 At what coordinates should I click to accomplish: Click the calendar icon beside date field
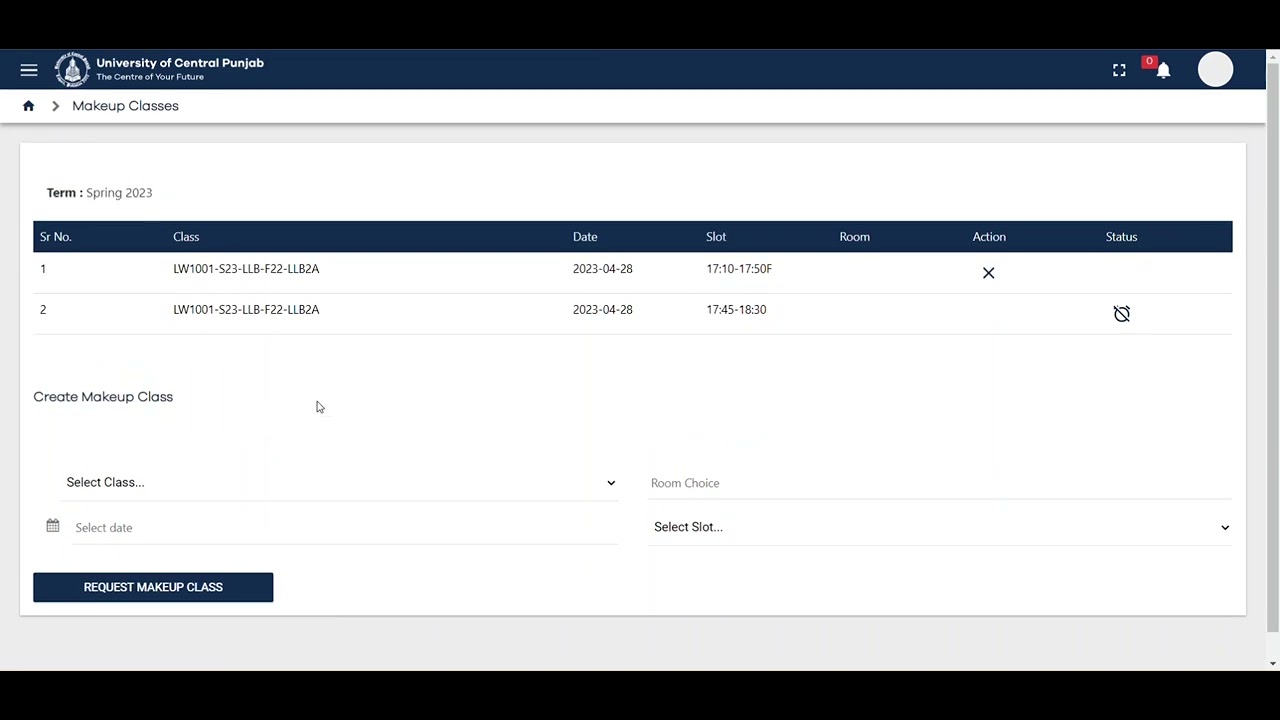(x=53, y=526)
